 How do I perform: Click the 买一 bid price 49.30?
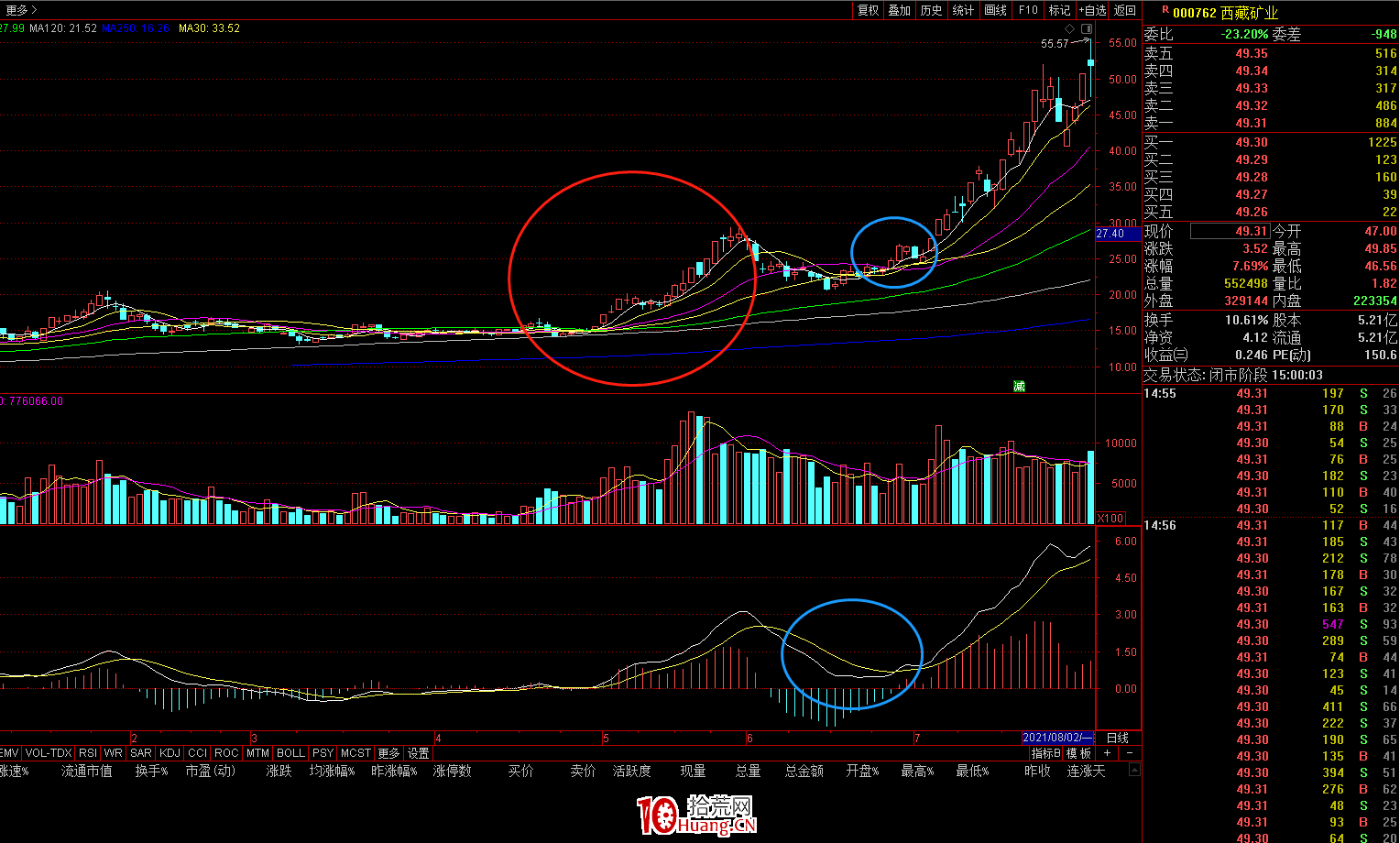point(1252,142)
